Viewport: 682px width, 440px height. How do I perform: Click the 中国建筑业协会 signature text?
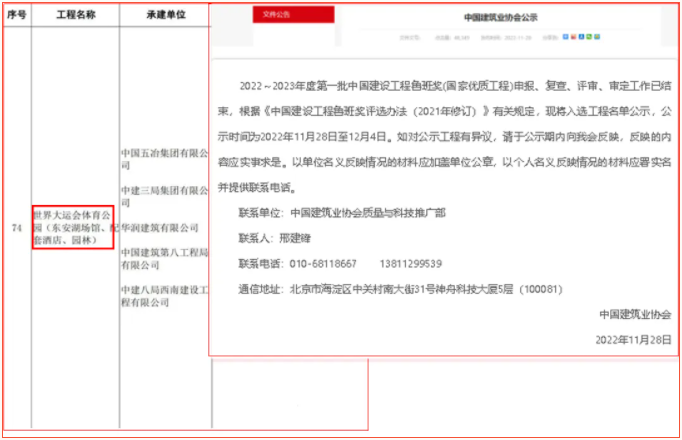coord(635,314)
